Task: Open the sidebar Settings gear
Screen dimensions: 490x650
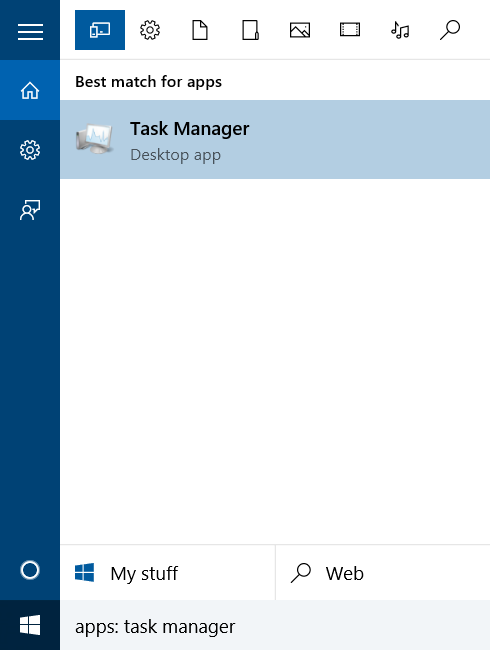Action: pyautogui.click(x=30, y=150)
